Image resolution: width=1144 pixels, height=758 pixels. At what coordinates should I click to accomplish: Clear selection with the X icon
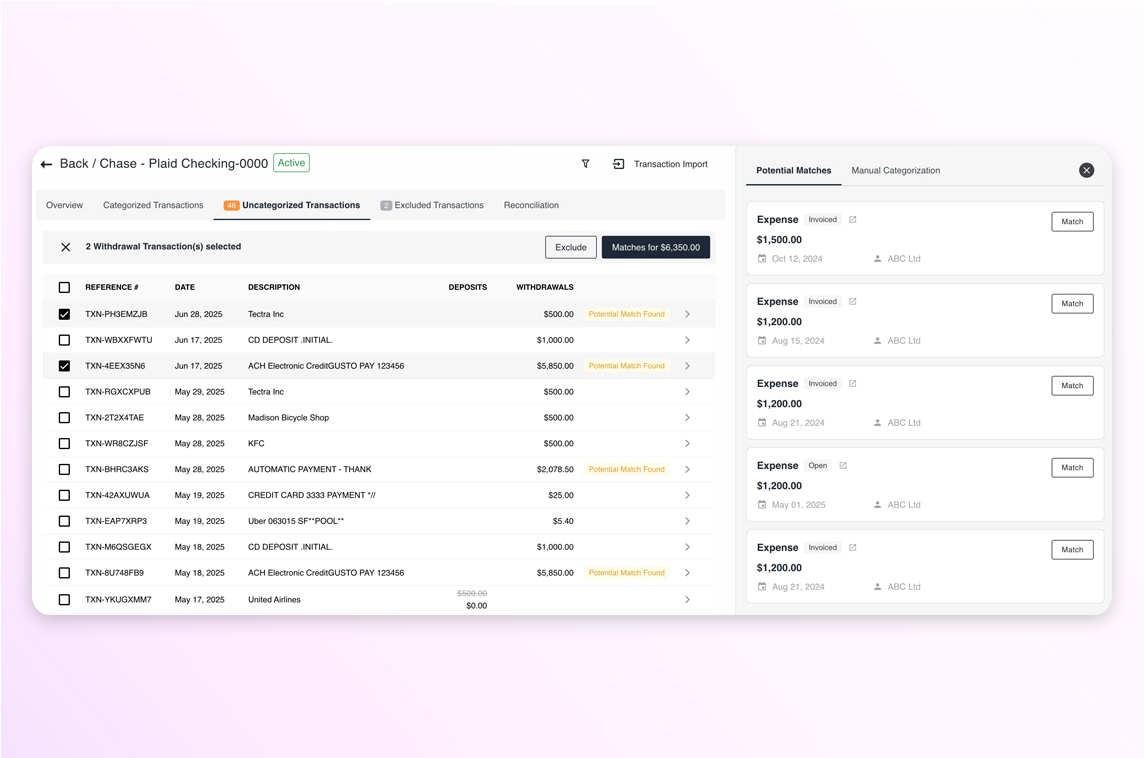coord(66,247)
